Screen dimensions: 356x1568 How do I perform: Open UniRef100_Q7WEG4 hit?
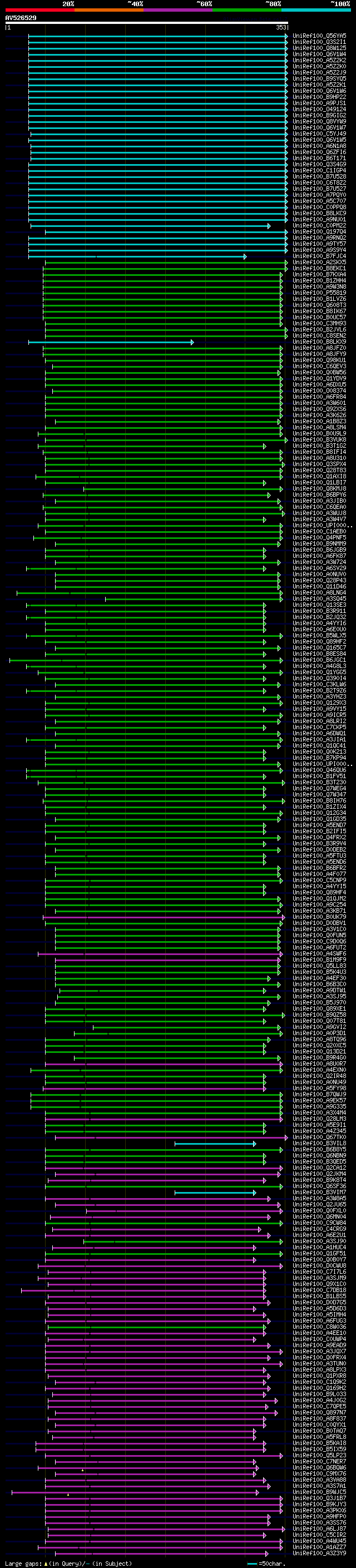pyautogui.click(x=319, y=788)
